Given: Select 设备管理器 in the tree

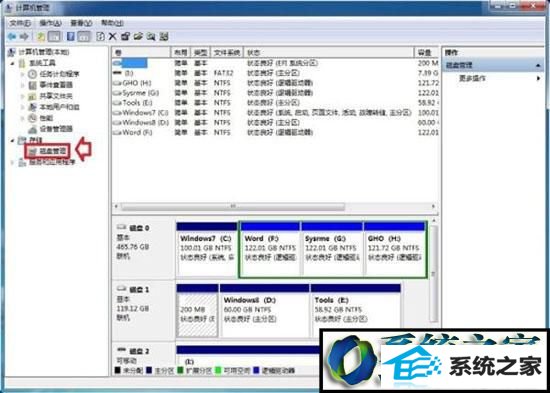Looking at the screenshot, I should [56, 129].
